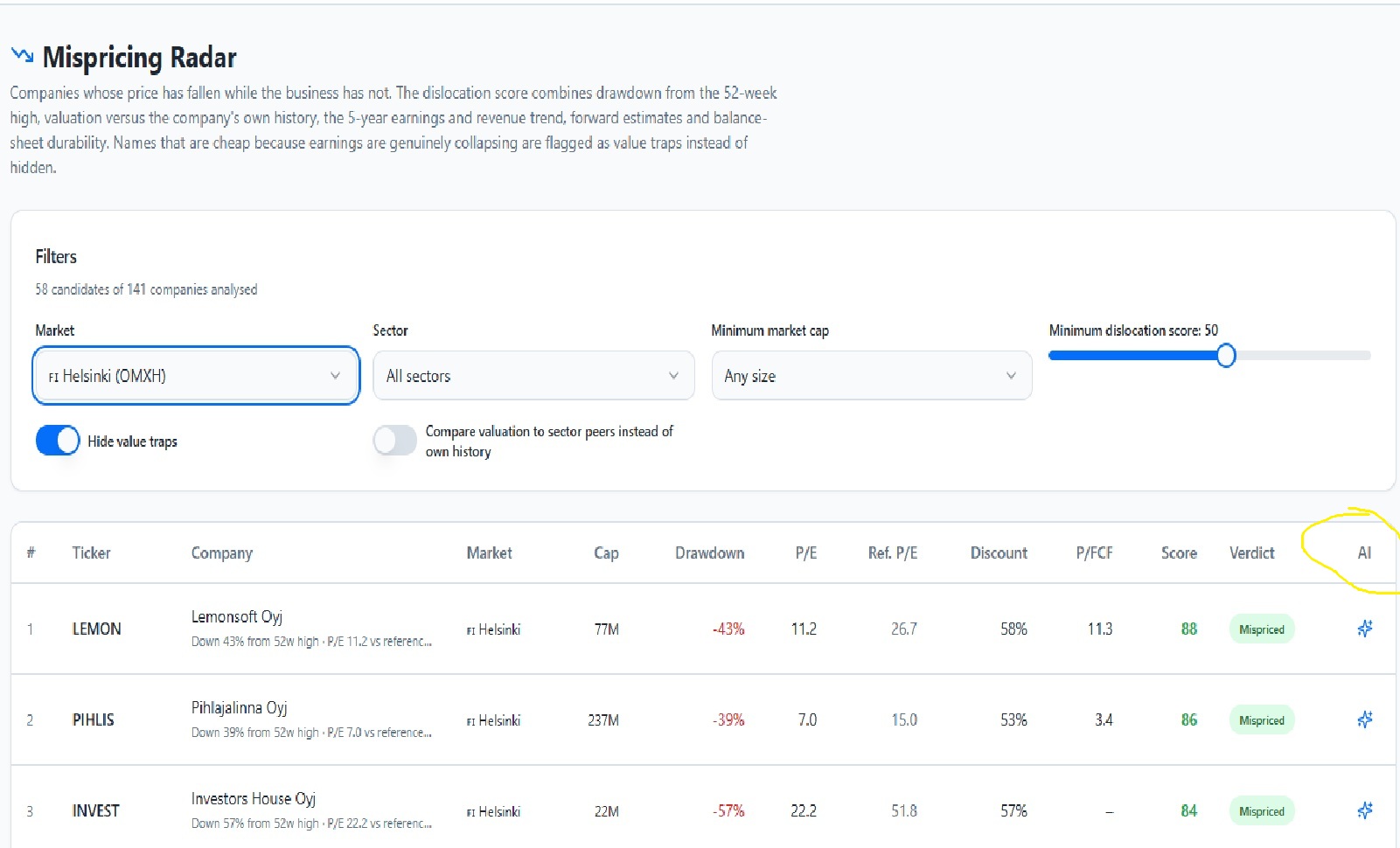Click the minimum dislocation score slider handle
Image resolution: width=1400 pixels, height=848 pixels.
(1226, 355)
